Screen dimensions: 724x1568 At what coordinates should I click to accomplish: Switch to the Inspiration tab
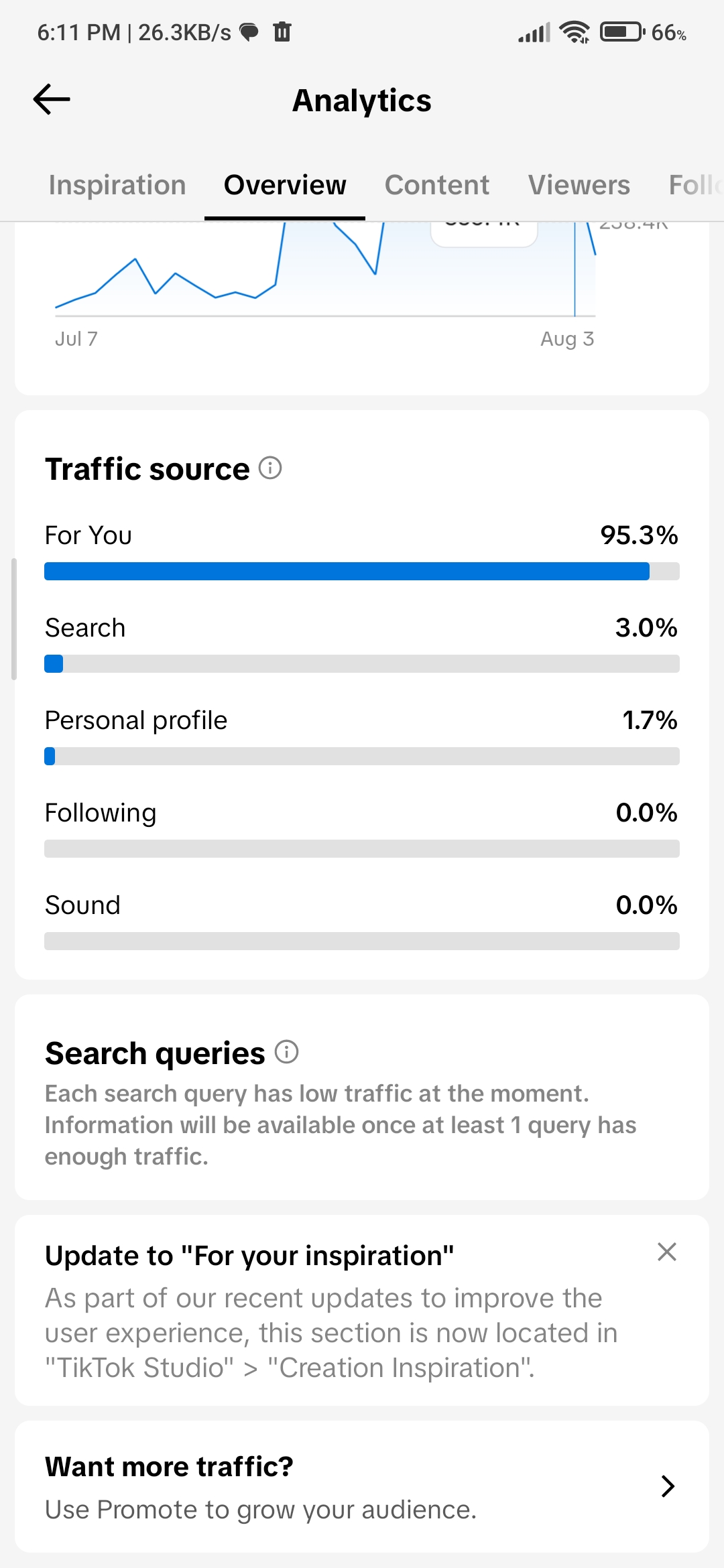pos(117,185)
